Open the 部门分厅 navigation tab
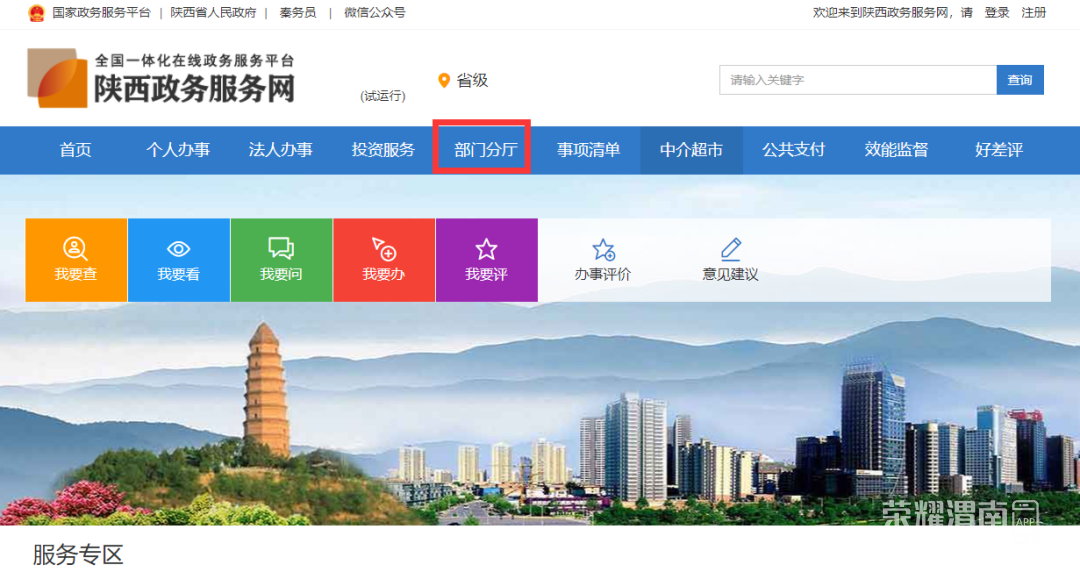This screenshot has height=572, width=1080. point(486,150)
